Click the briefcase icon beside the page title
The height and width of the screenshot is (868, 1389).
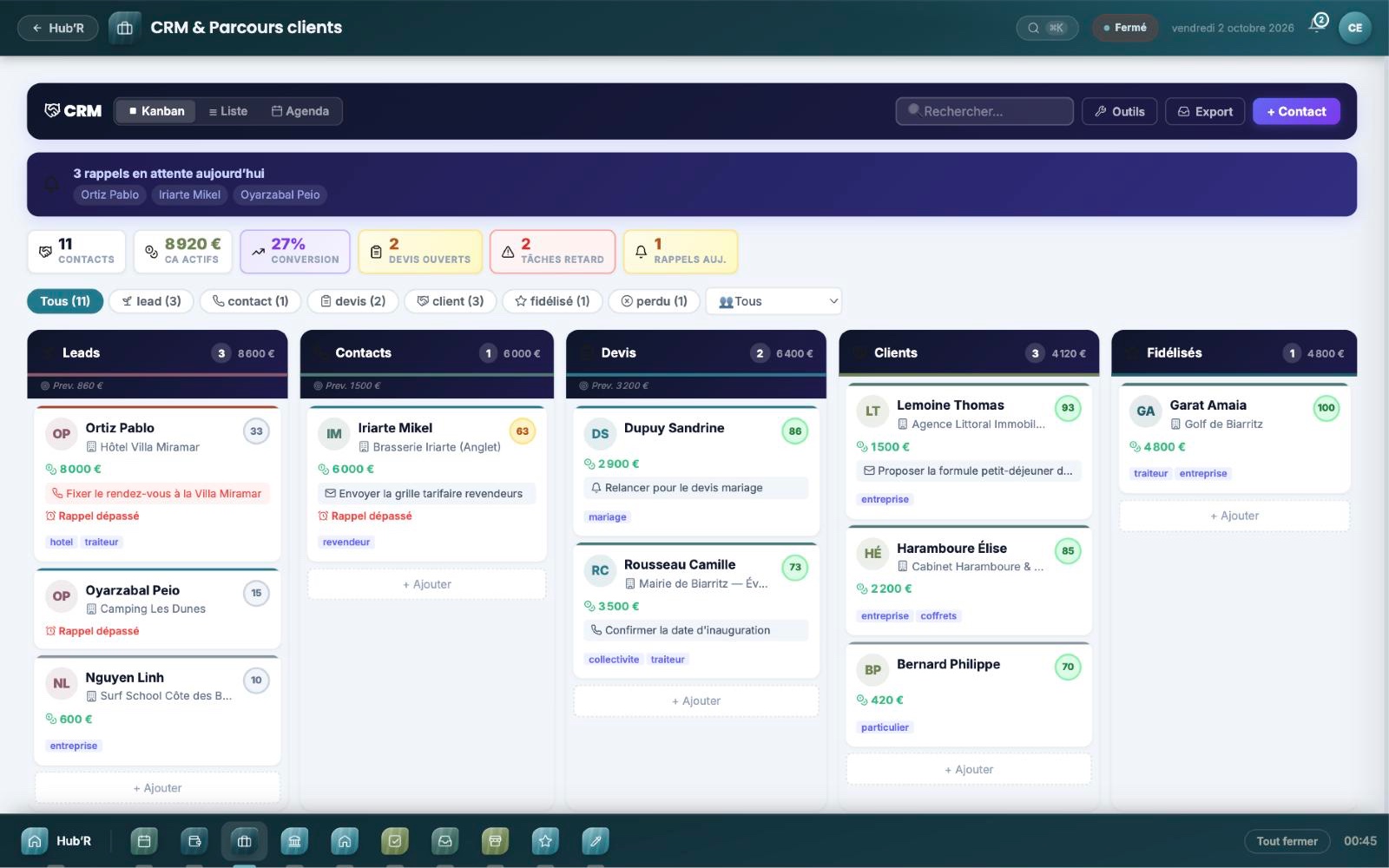tap(125, 28)
